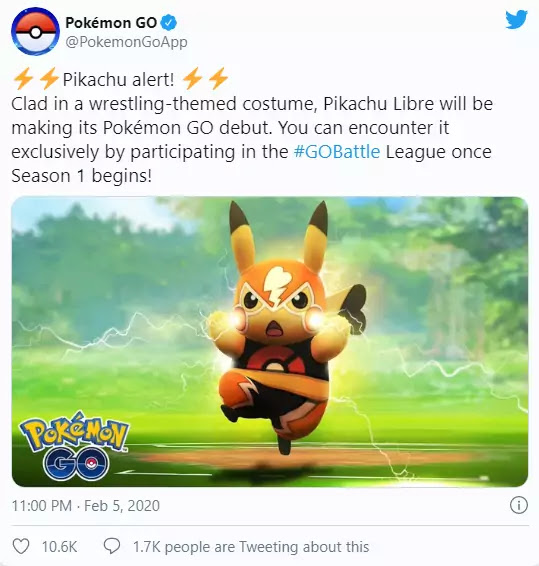
Task: Click the 10.6K like count
Action: tap(59, 547)
